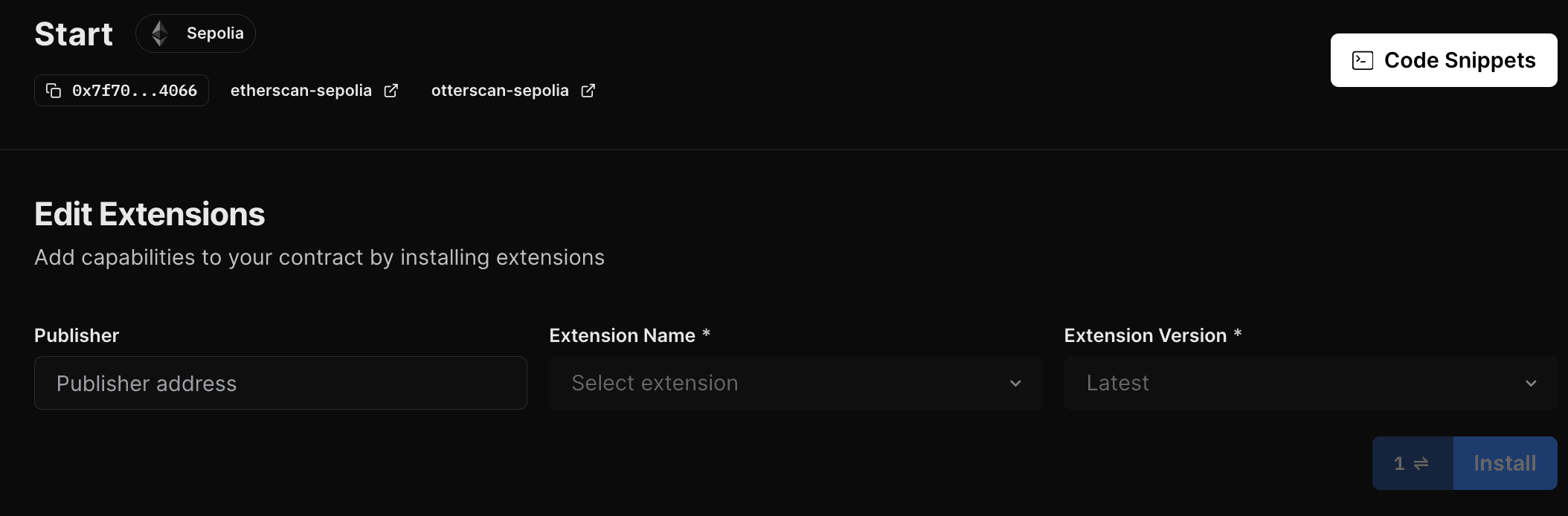Click the swap arrows icon beside Install

coord(1421,464)
